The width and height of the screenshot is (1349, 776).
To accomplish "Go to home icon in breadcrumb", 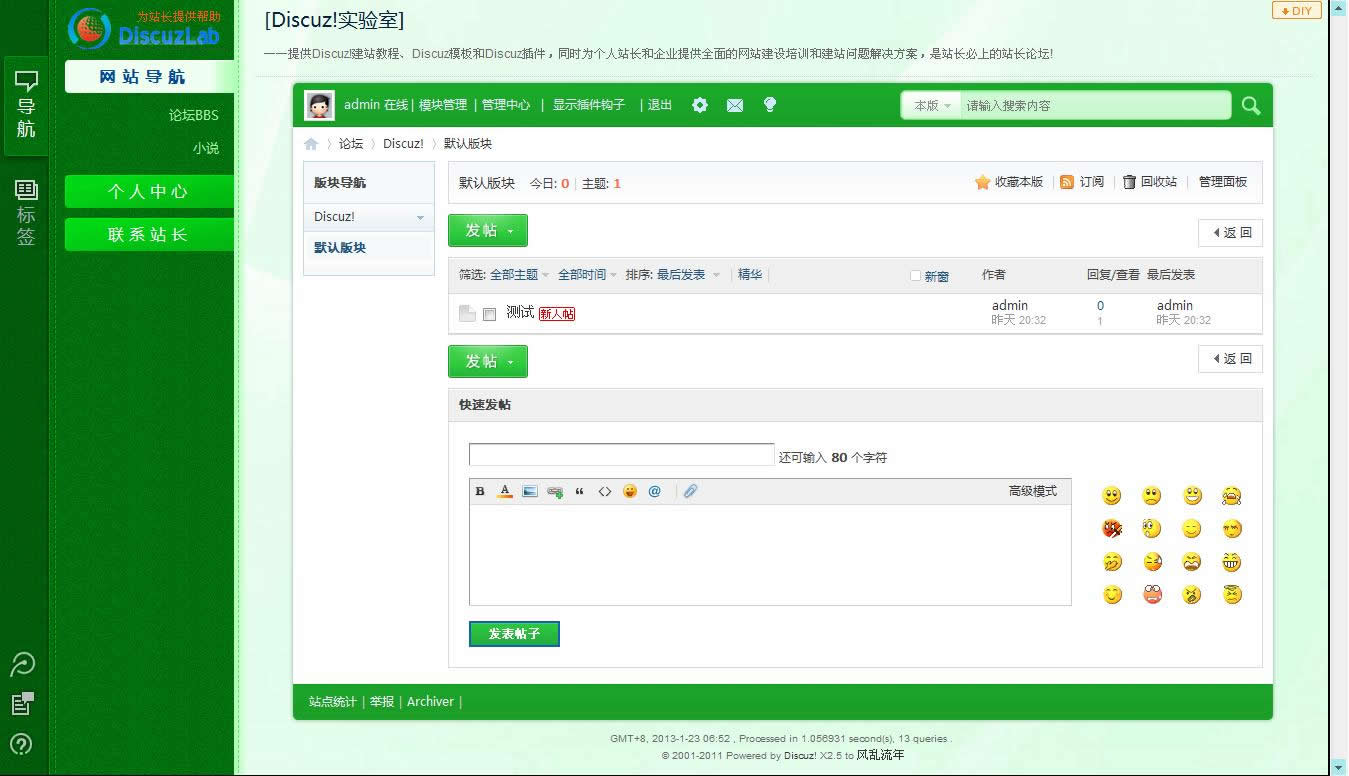I will tap(312, 144).
